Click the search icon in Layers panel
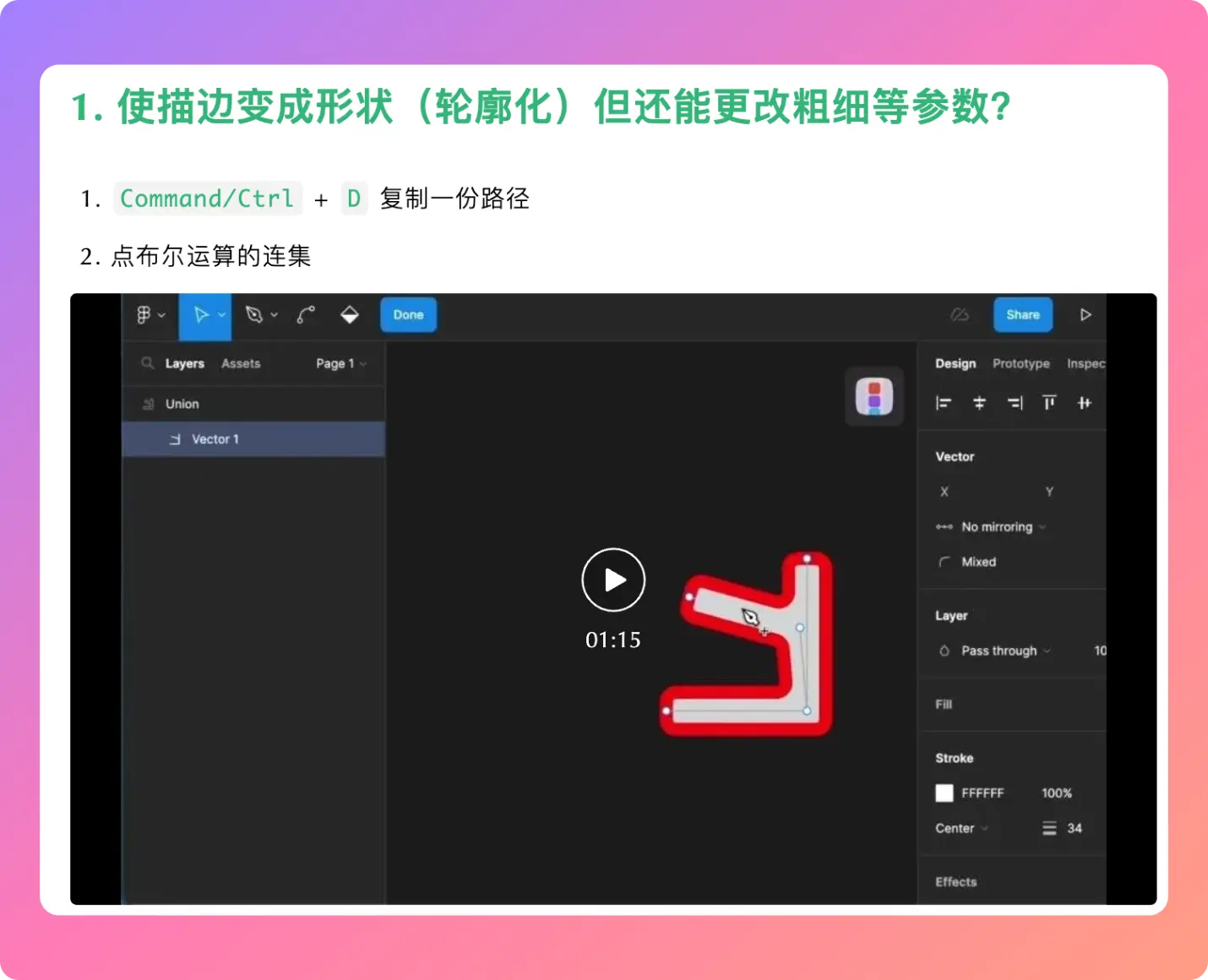Screen dimensions: 1208x980 click(148, 363)
